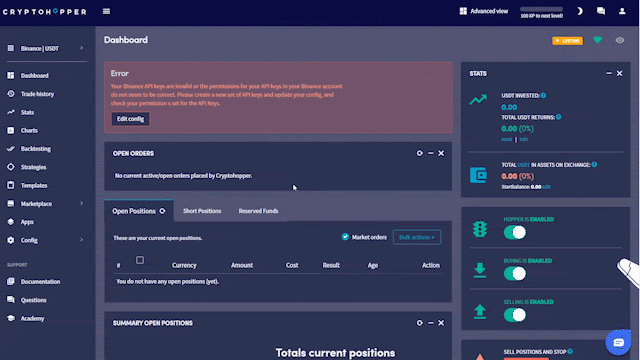
Task: Click Total USDT Returns info icon
Action: point(558,117)
